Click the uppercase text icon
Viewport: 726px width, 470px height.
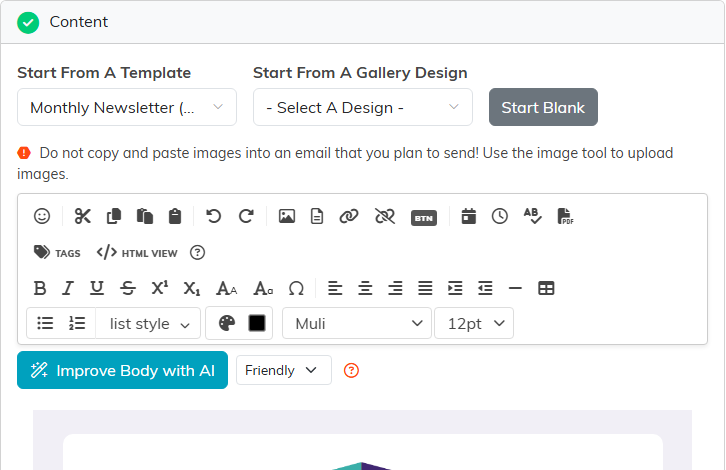pyautogui.click(x=226, y=288)
